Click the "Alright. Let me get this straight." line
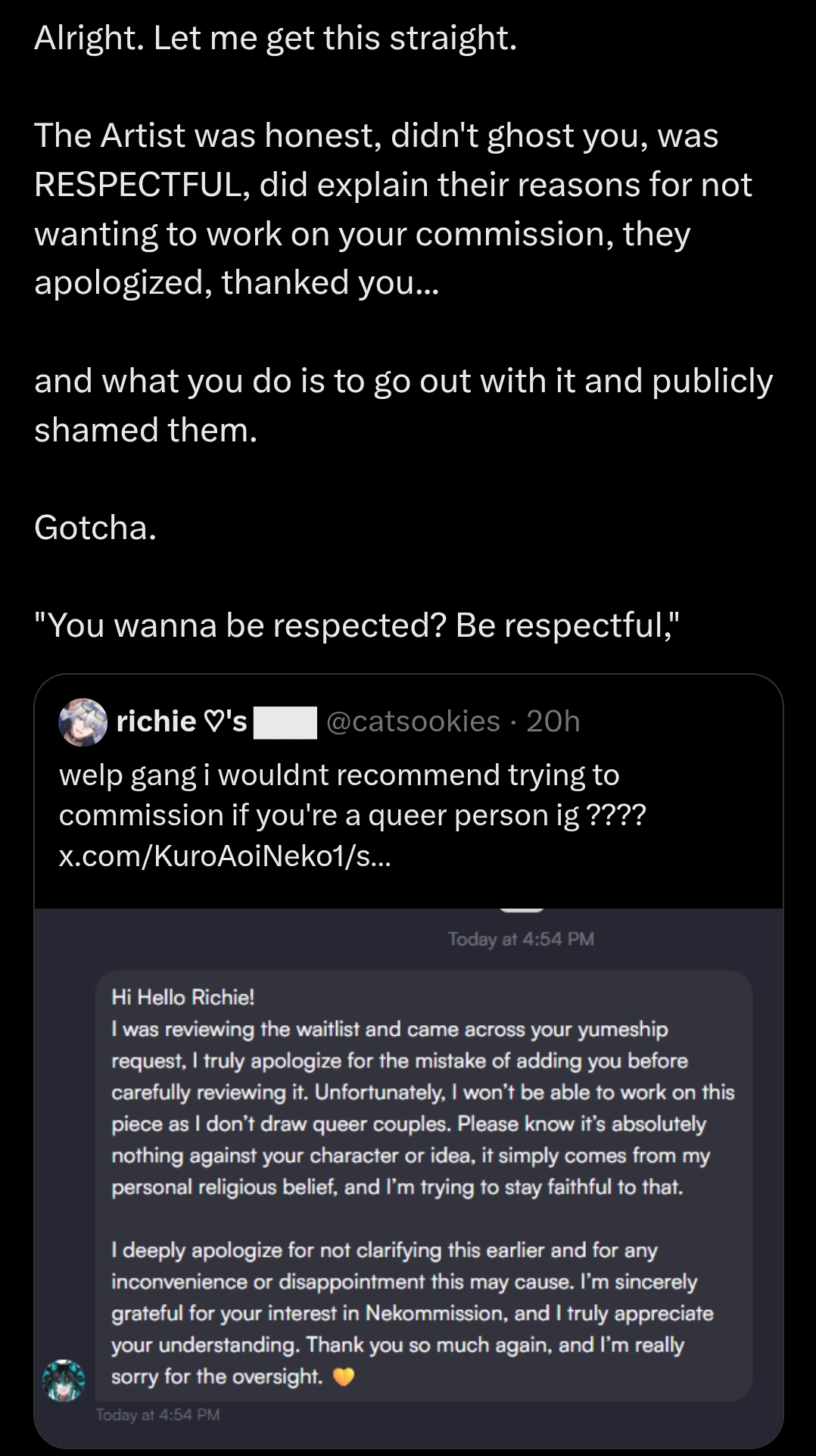816x1456 pixels. coord(276,38)
